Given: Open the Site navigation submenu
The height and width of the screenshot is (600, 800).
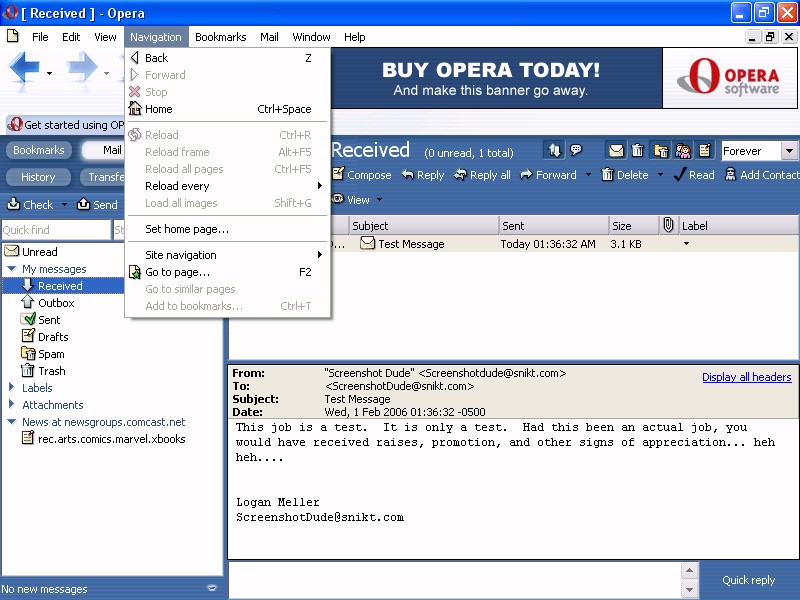Looking at the screenshot, I should [228, 255].
